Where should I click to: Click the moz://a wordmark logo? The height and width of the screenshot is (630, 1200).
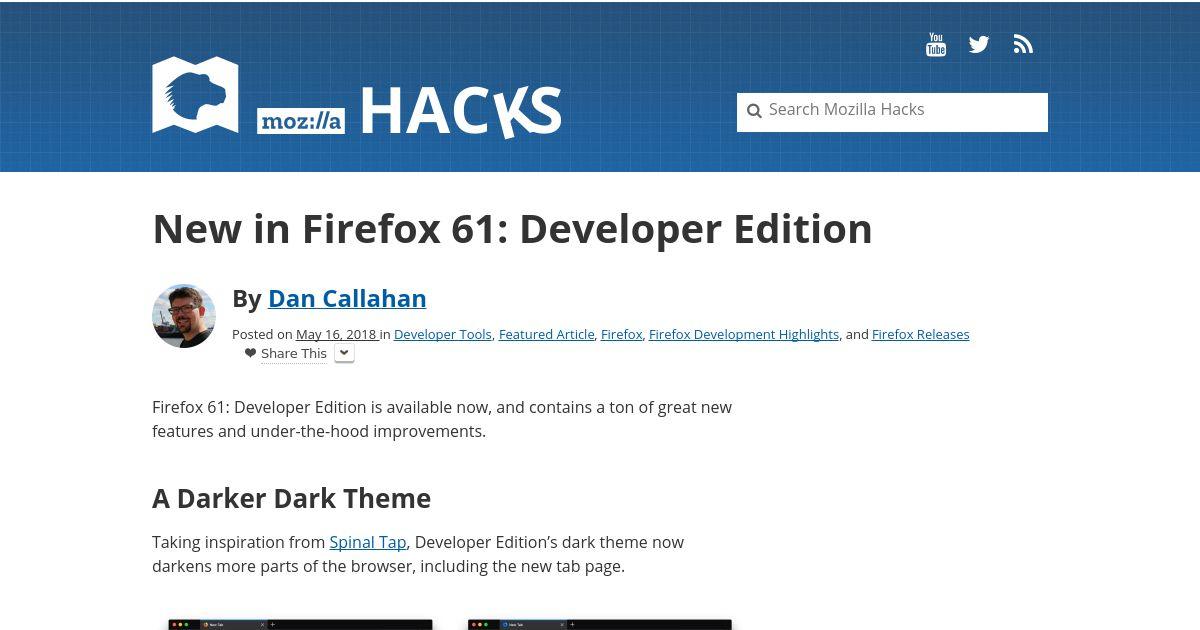(x=300, y=121)
